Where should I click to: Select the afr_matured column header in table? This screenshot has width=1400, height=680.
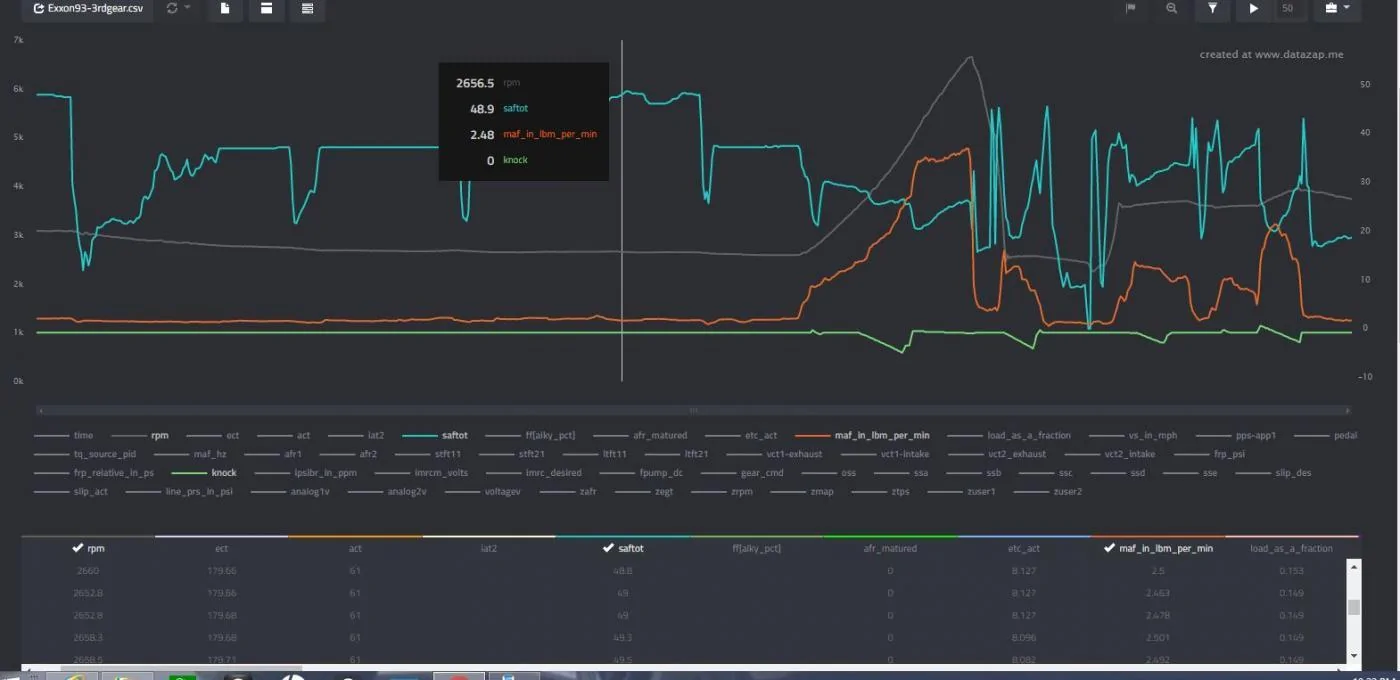coord(890,548)
